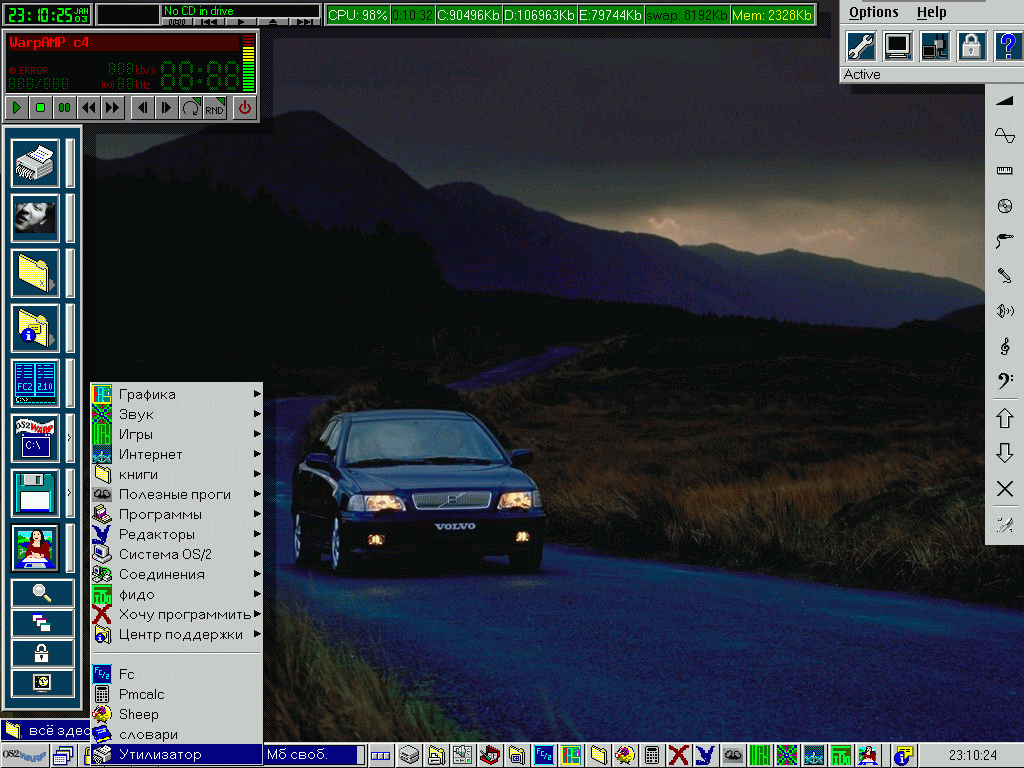Open the Mona Lisa launchpad icon
This screenshot has width=1024, height=768.
(35, 547)
